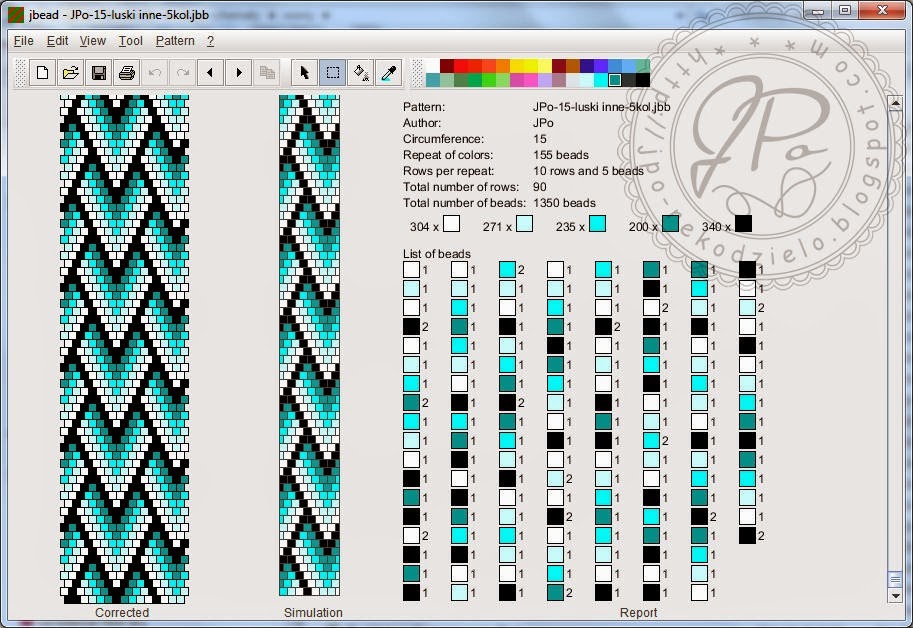913x628 pixels.
Task: Pick the eyedropper color picker tool
Action: pyautogui.click(x=389, y=73)
